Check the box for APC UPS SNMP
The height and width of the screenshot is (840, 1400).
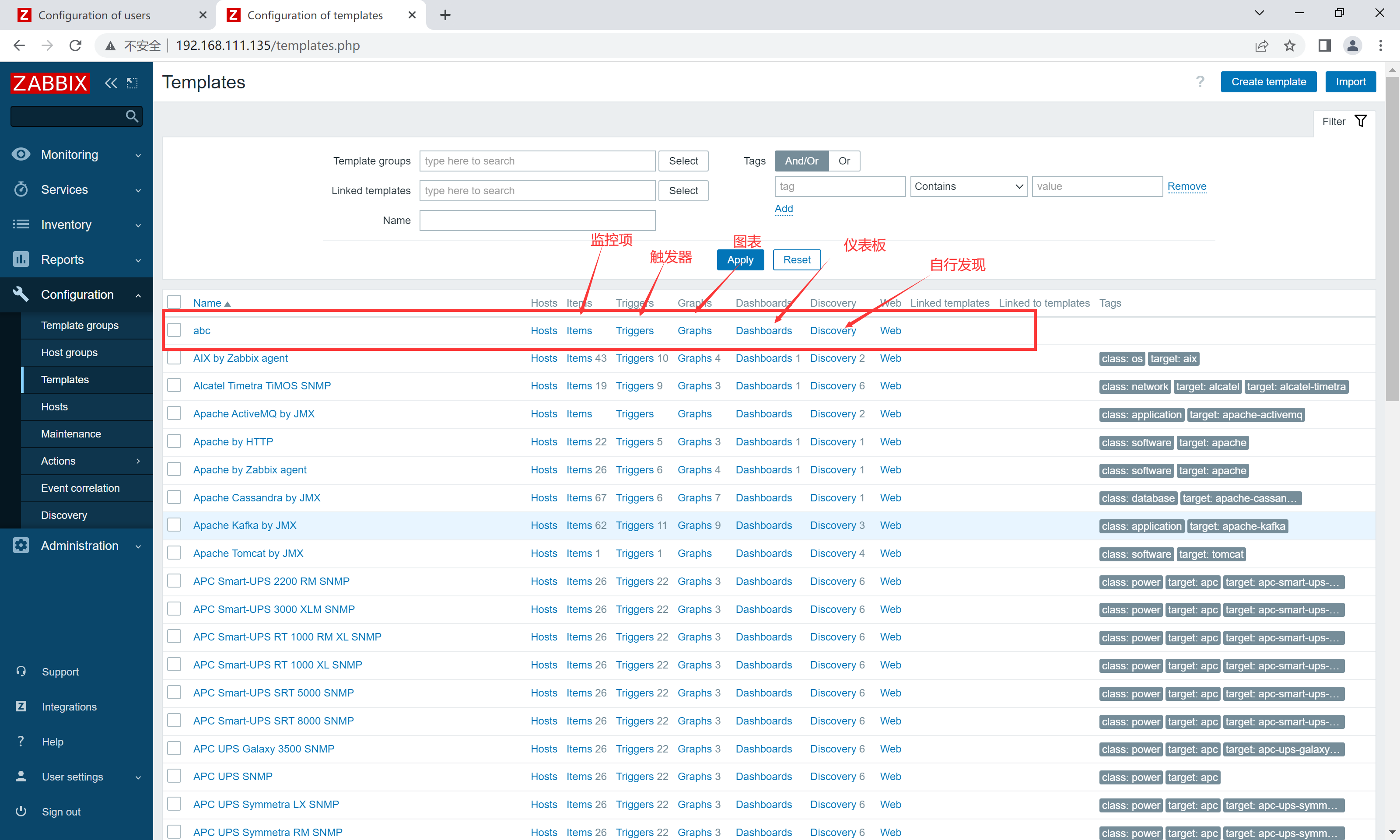pyautogui.click(x=174, y=776)
